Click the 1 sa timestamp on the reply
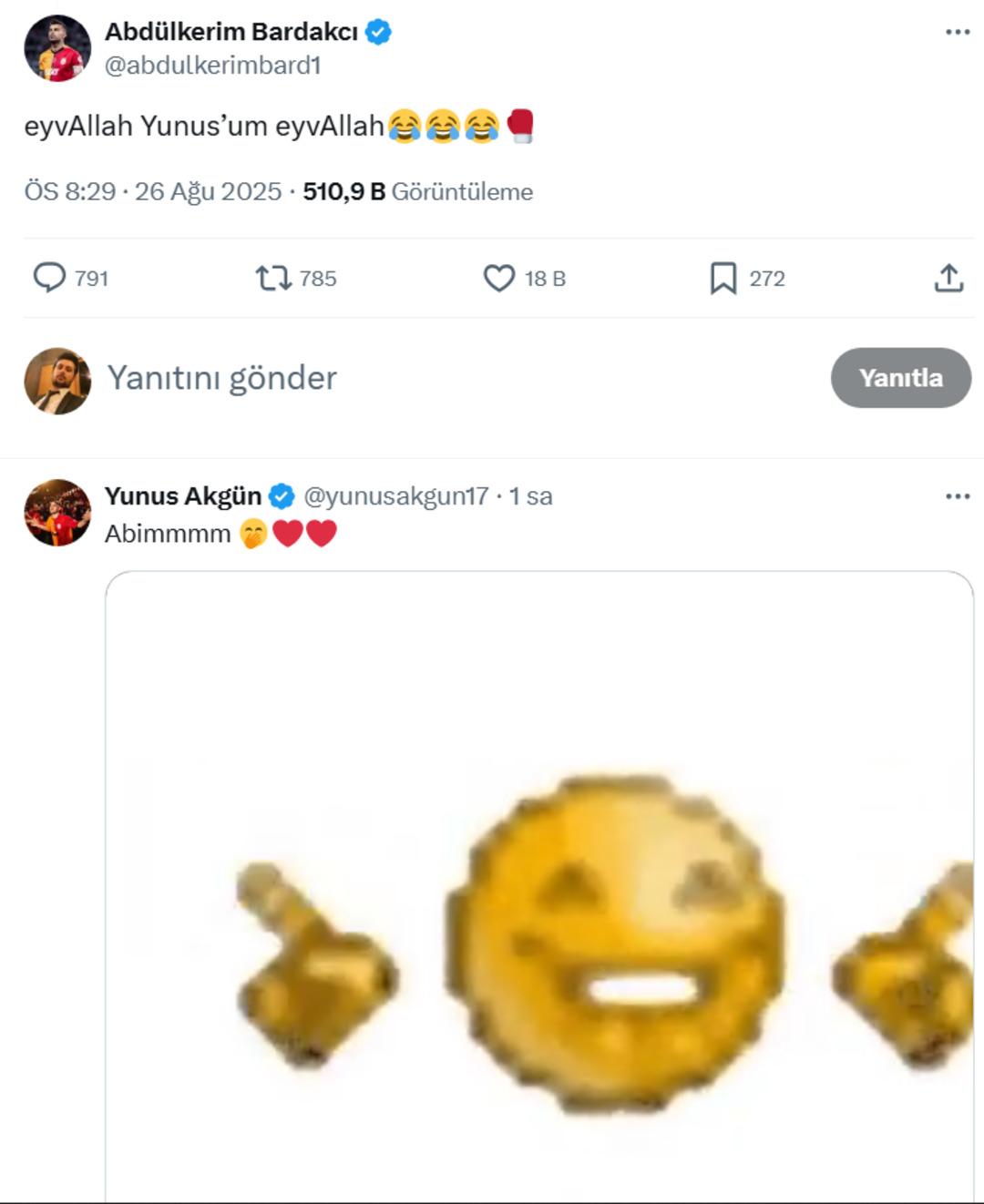 click(x=532, y=496)
